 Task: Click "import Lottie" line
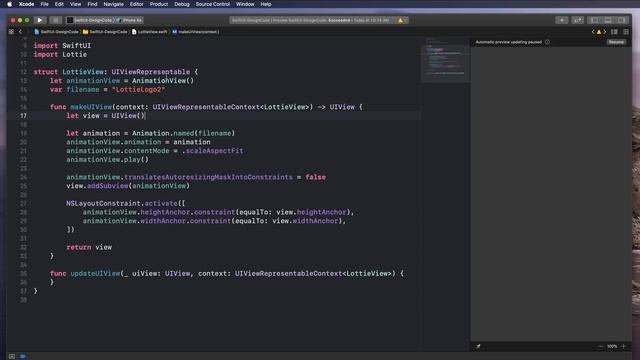pyautogui.click(x=60, y=55)
